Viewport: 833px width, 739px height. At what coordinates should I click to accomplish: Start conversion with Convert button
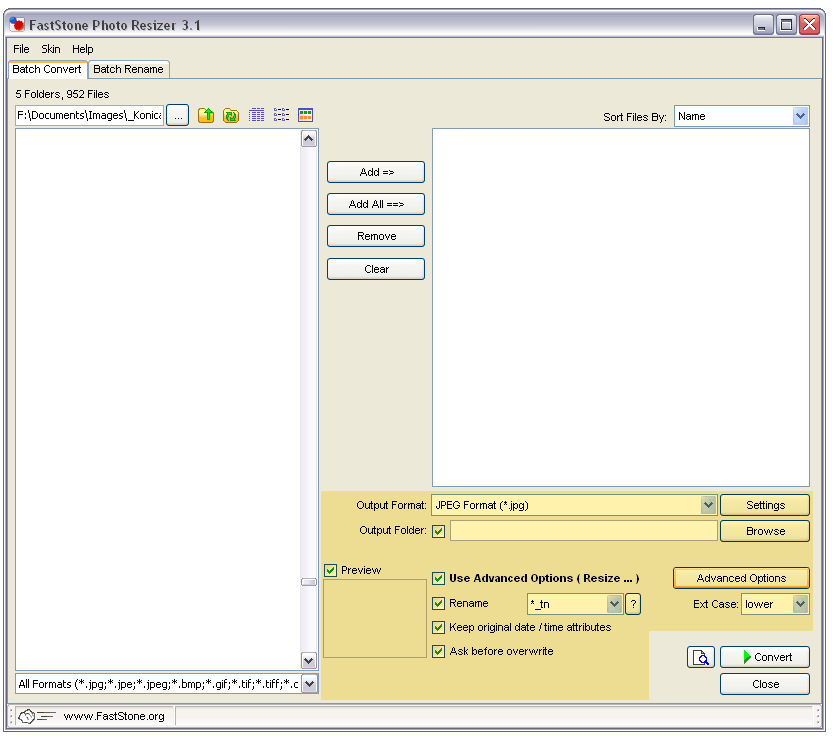tap(765, 657)
